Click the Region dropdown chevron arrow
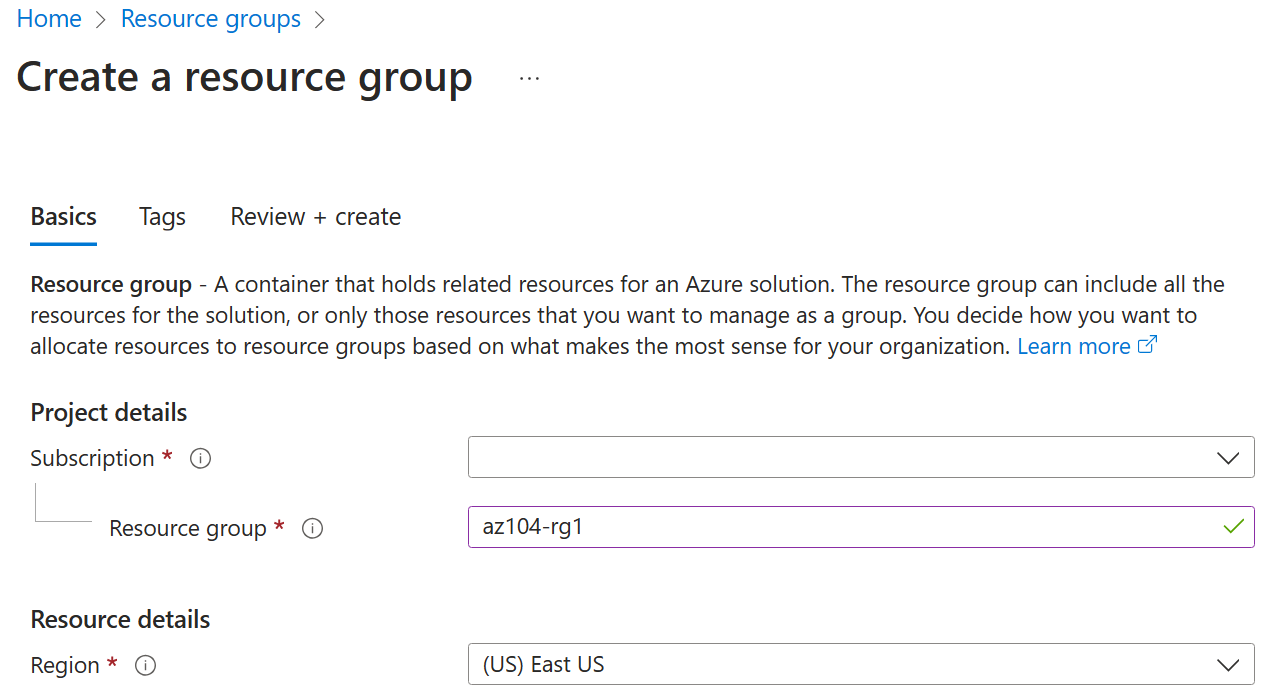 (1228, 664)
